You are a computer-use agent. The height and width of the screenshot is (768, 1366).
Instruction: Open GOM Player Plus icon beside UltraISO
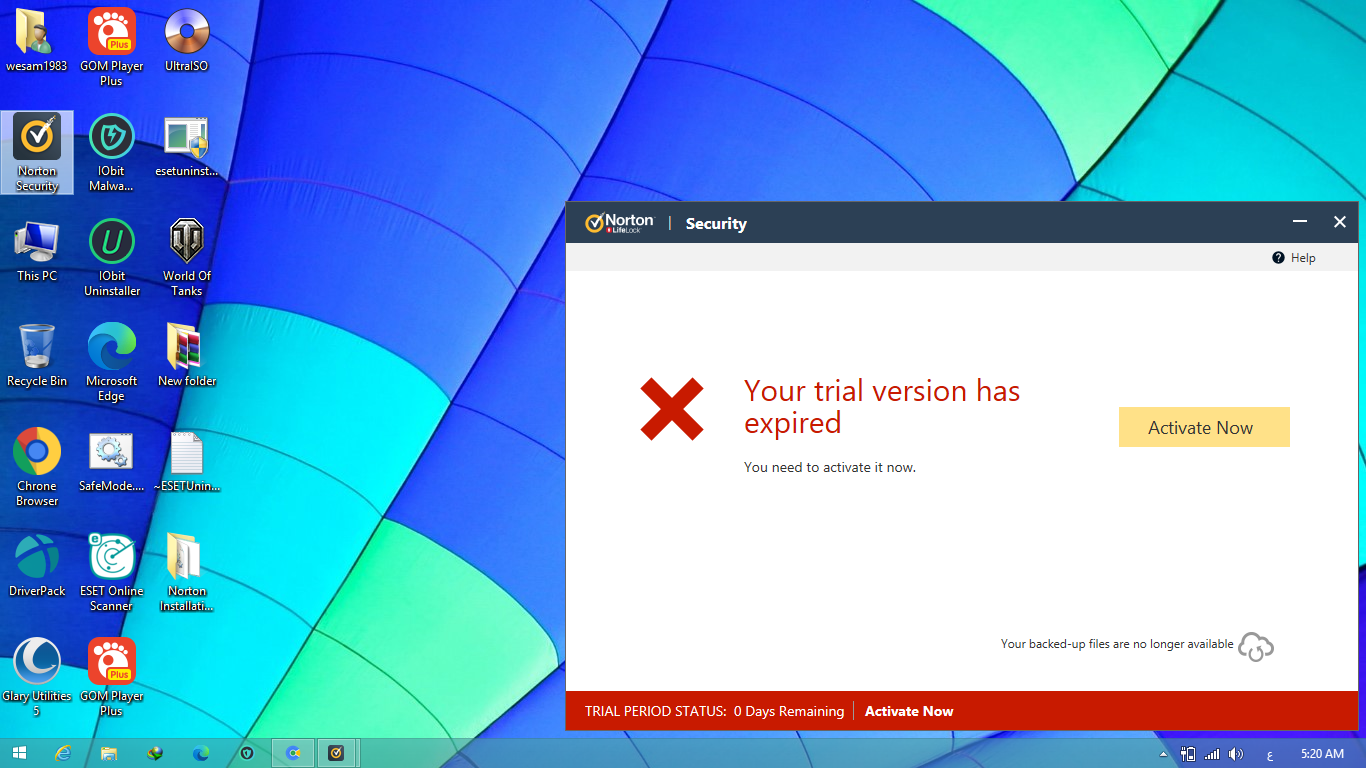111,47
